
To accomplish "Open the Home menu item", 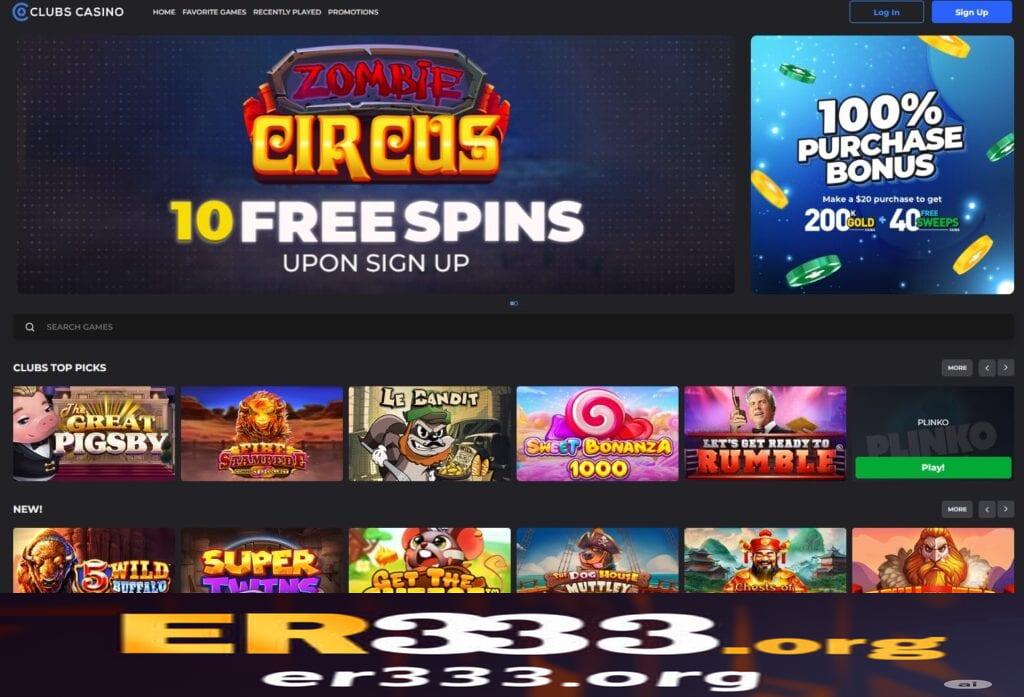I will (164, 12).
